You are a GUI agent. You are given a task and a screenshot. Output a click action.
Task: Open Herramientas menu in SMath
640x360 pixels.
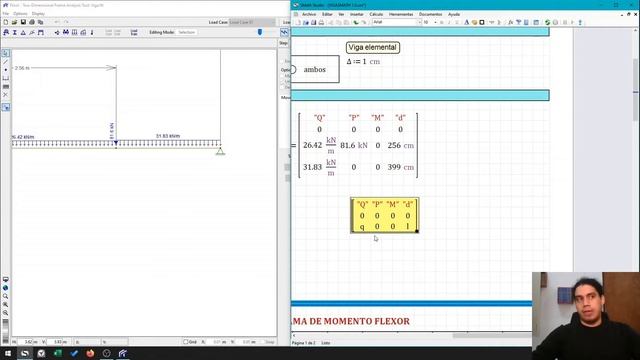(x=401, y=14)
